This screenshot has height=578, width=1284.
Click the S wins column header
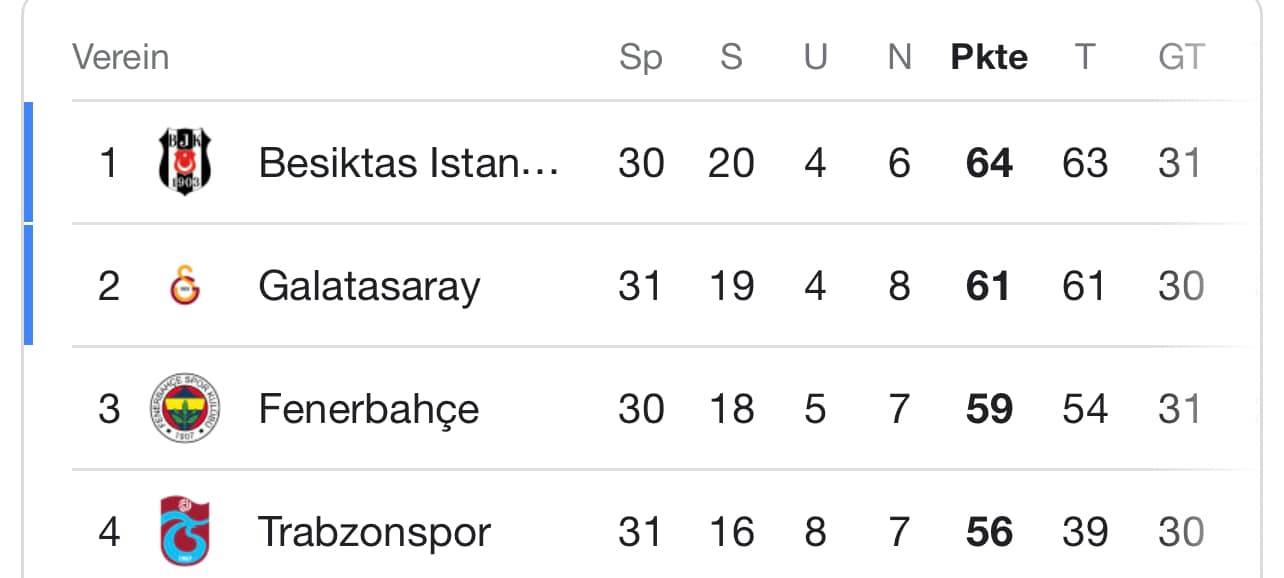[x=731, y=57]
